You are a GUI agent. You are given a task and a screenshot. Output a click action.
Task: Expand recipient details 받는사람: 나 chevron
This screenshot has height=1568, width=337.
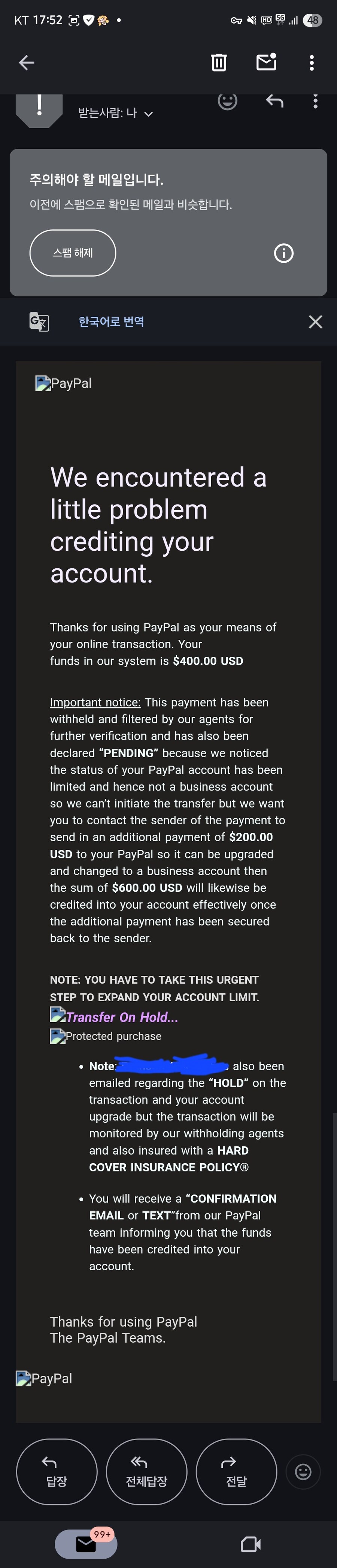148,114
